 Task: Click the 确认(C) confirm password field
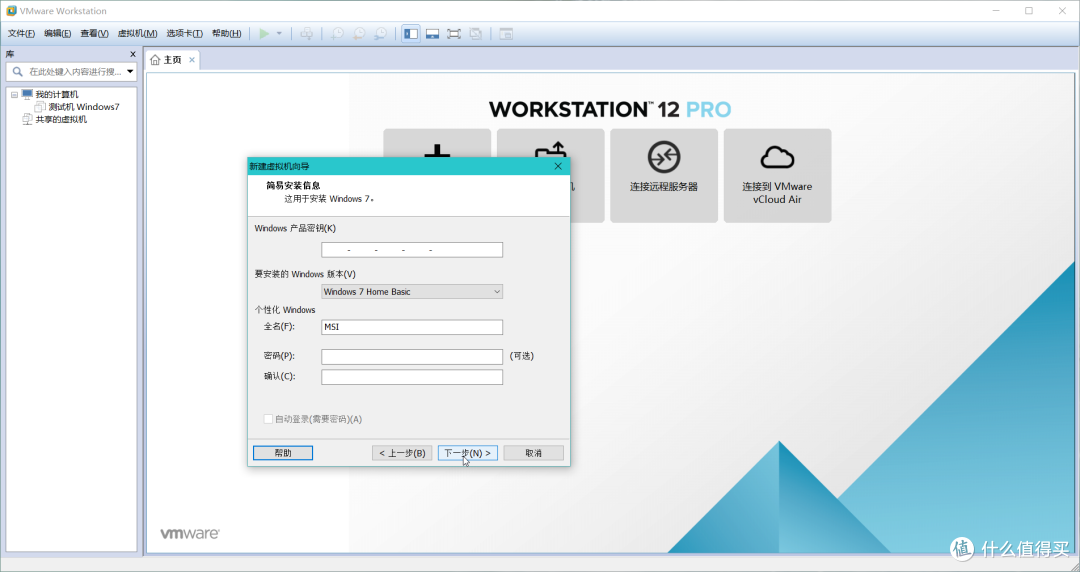412,377
